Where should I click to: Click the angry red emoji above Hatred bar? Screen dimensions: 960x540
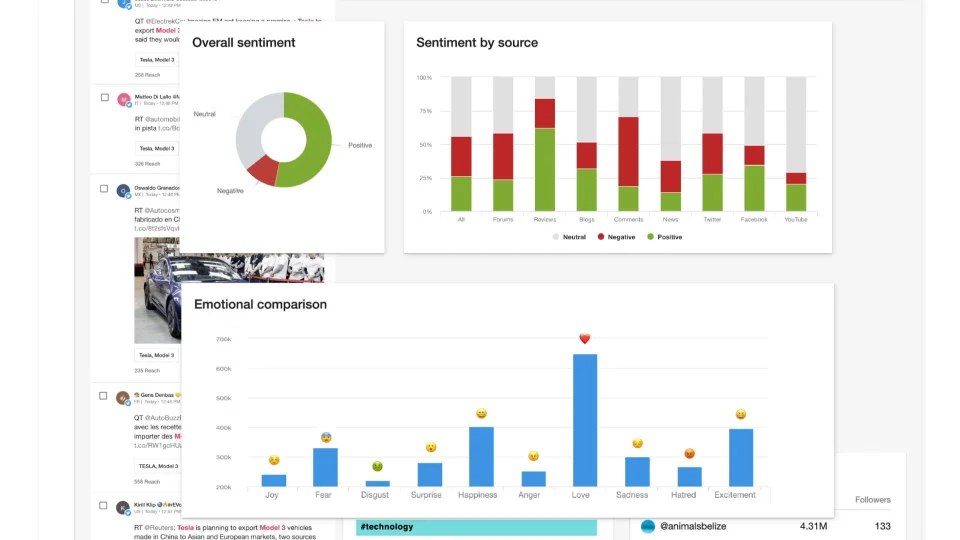point(689,454)
